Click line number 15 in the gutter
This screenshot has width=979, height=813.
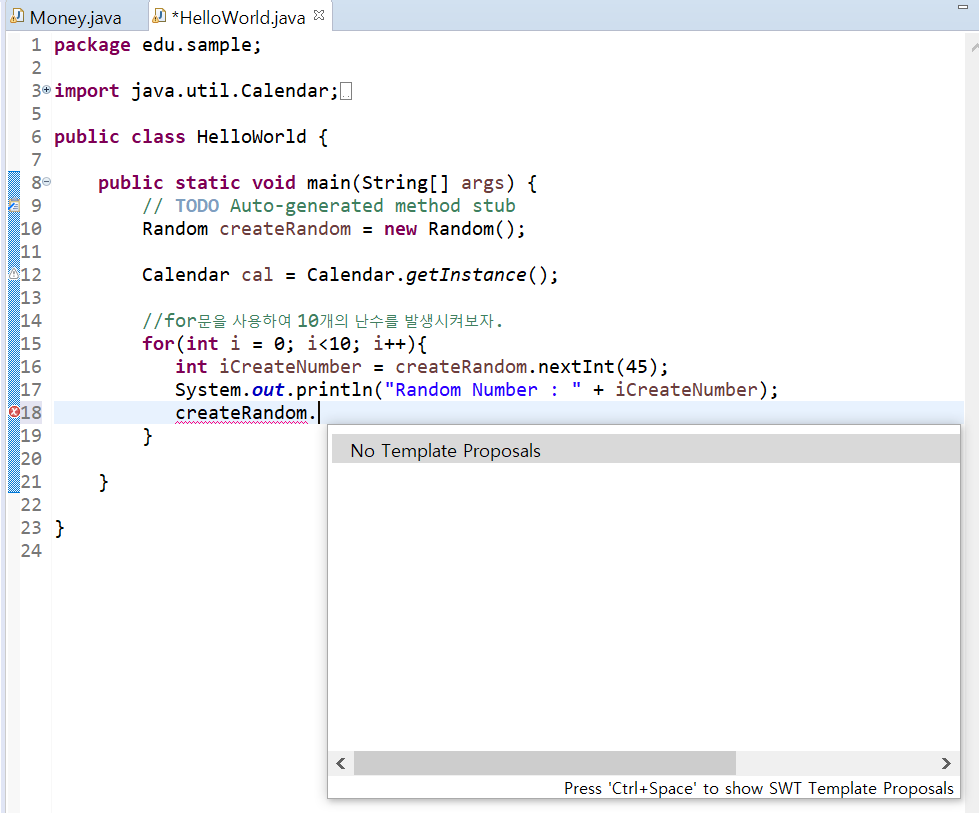pos(31,344)
